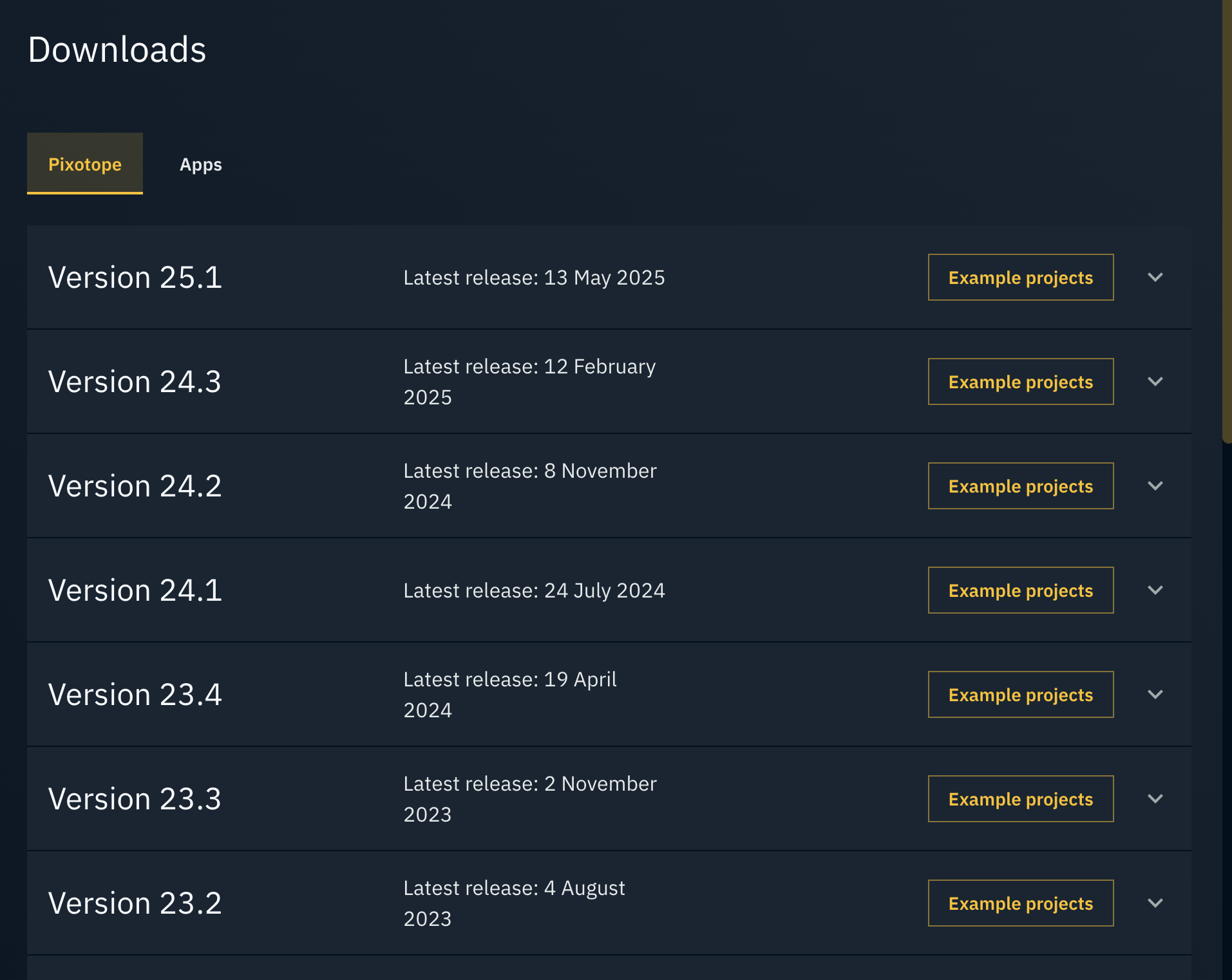Select the Pixotope tab
Viewport: 1232px width, 980px height.
tap(85, 164)
